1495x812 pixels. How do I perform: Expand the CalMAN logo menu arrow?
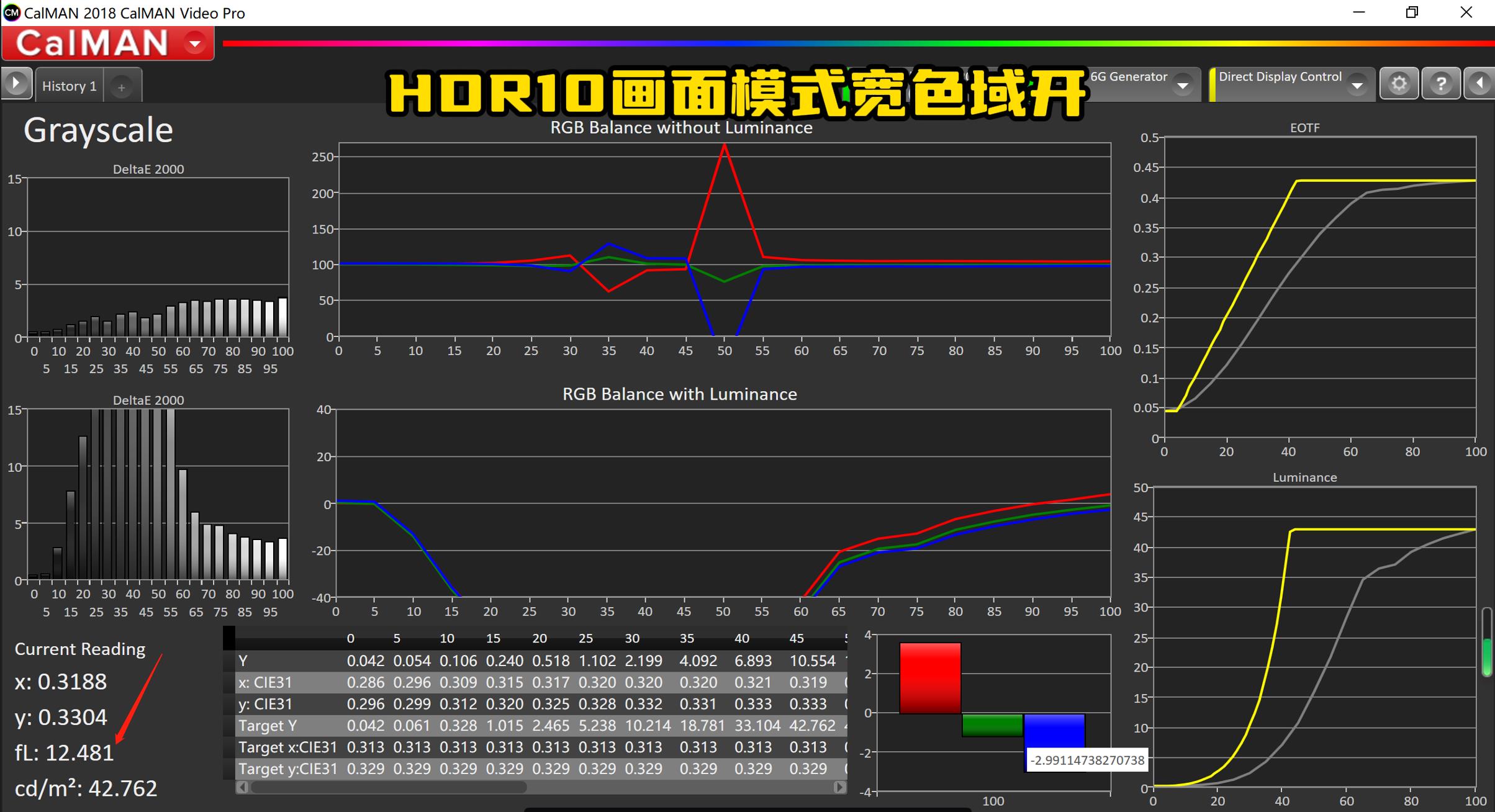196,43
